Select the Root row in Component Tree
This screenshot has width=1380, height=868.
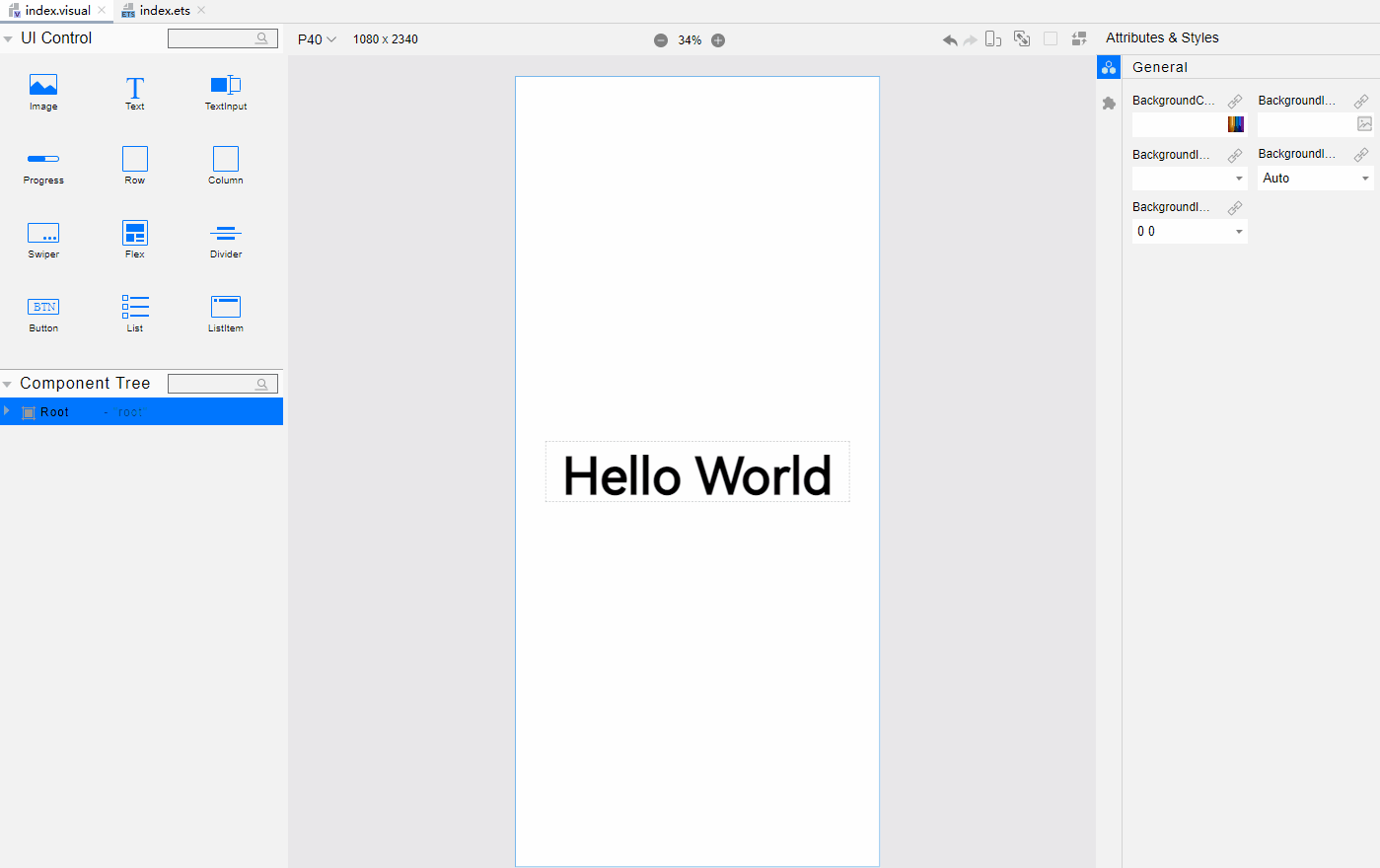(x=141, y=411)
